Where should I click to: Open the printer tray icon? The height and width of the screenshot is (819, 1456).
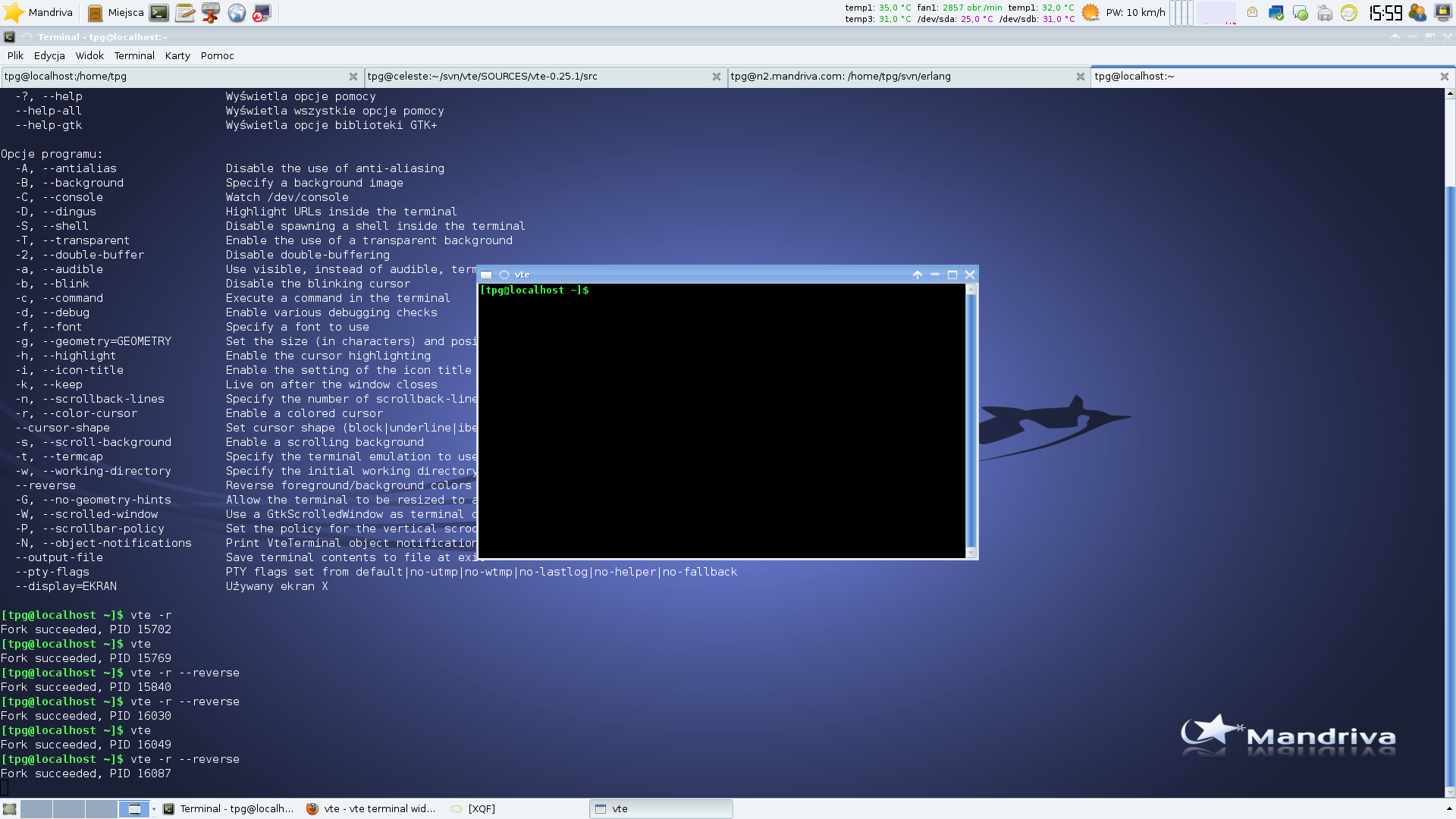point(1325,13)
